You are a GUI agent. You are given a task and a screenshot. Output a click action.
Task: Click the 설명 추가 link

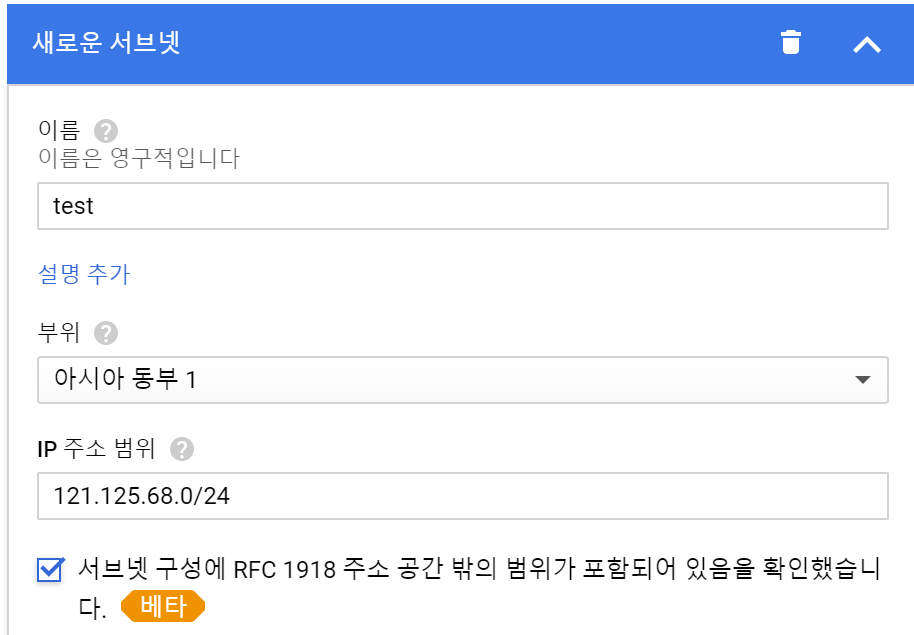(x=84, y=274)
